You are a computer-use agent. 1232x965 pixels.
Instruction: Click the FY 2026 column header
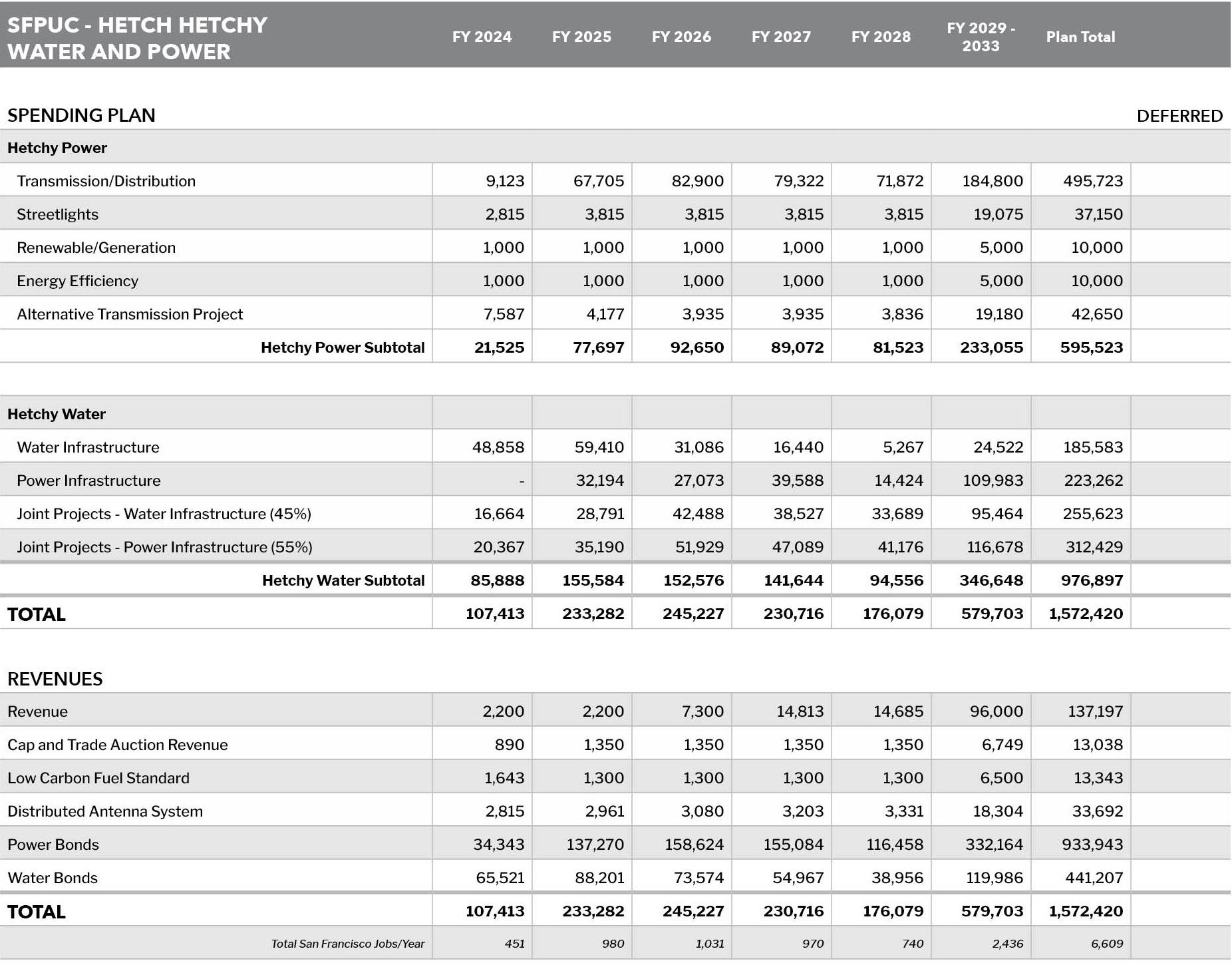(681, 37)
